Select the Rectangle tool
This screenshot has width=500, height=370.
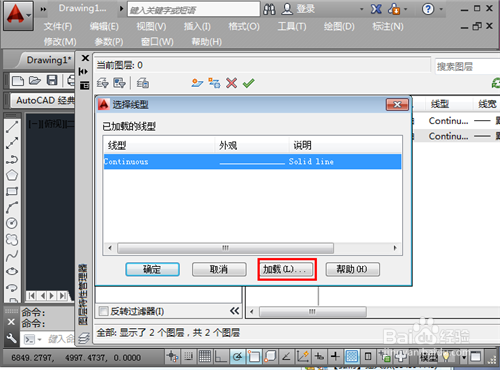(12, 191)
